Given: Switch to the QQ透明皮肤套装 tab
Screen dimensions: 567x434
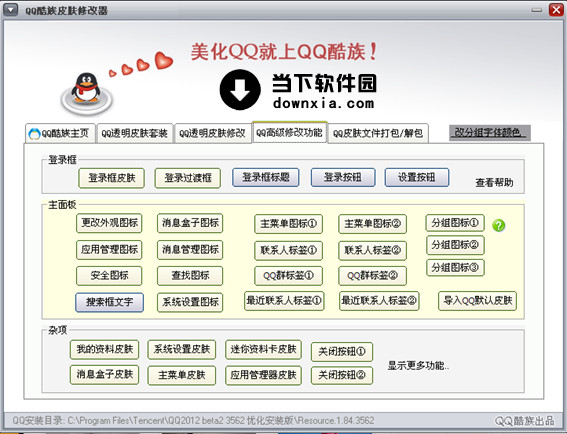Looking at the screenshot, I should click(135, 133).
